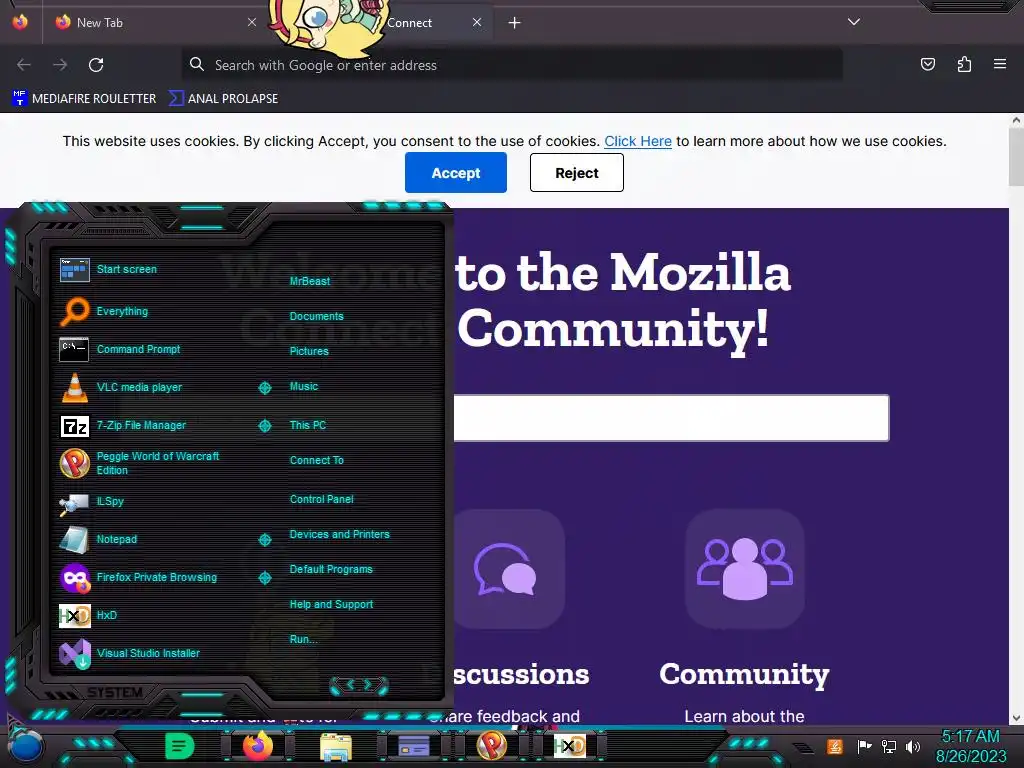The width and height of the screenshot is (1024, 768).
Task: Accept the website cookies
Action: click(456, 172)
